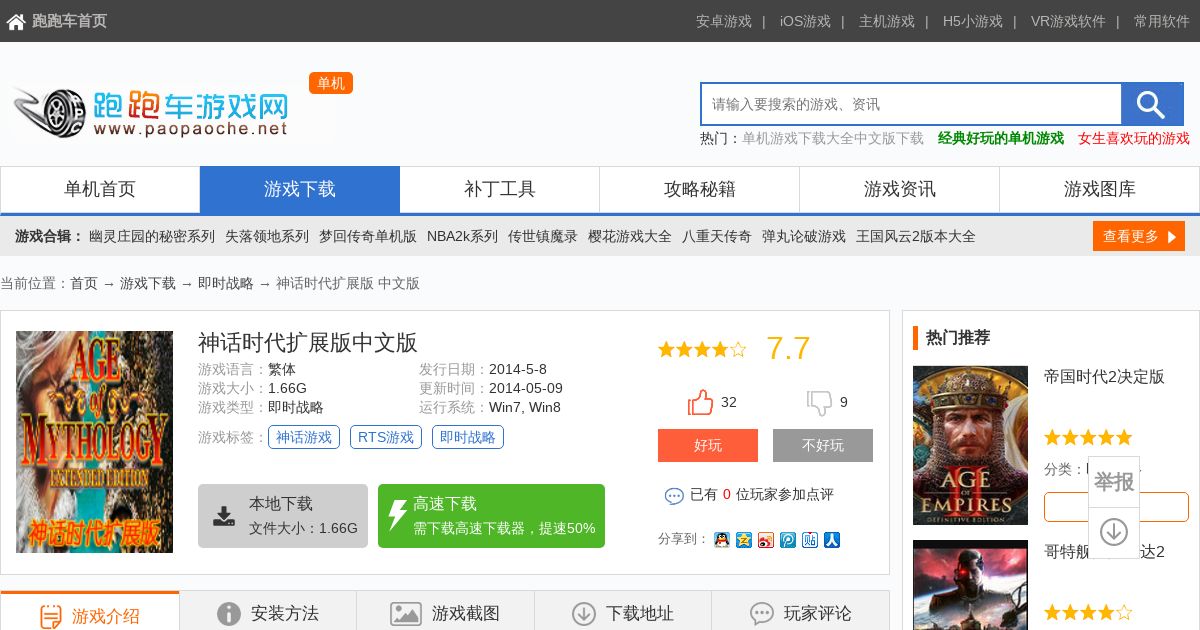Switch to 下载地址 tab
Viewport: 1200px width, 630px height.
click(x=623, y=612)
